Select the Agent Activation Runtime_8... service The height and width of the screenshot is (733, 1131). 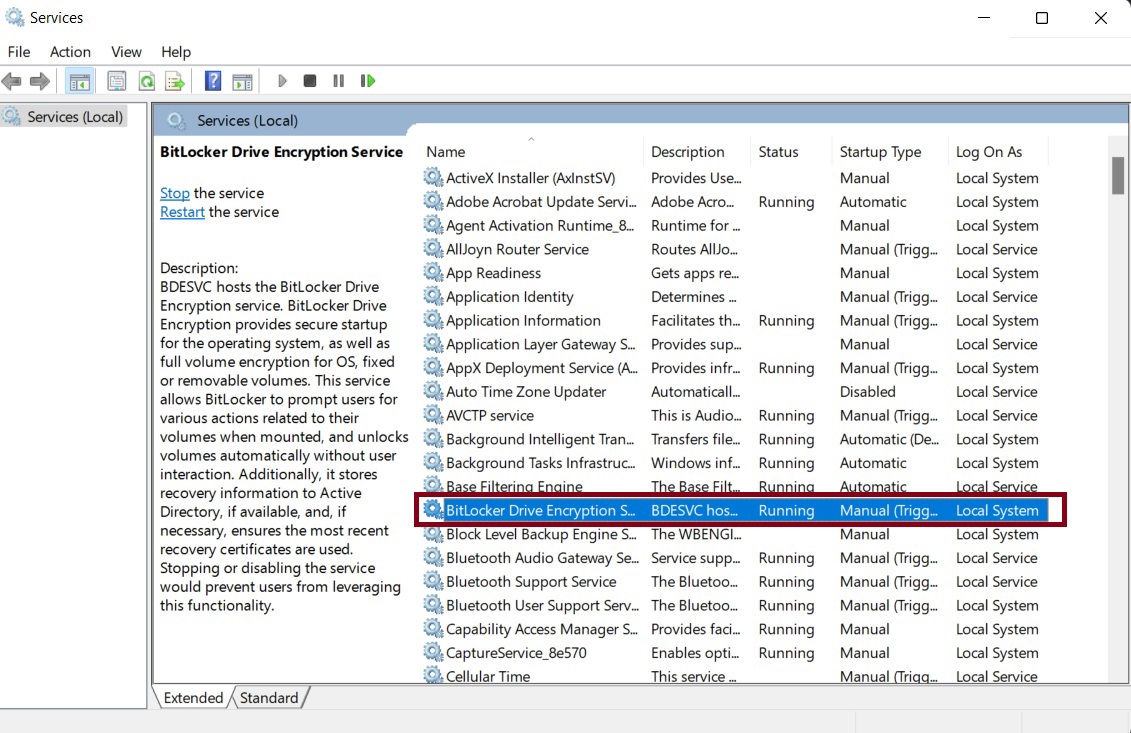[x=734, y=225]
